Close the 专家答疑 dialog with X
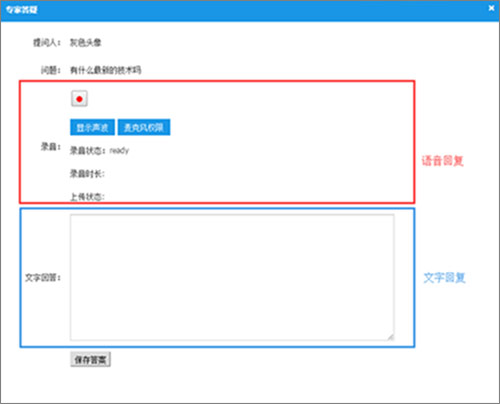This screenshot has height=404, width=500. pos(491,8)
